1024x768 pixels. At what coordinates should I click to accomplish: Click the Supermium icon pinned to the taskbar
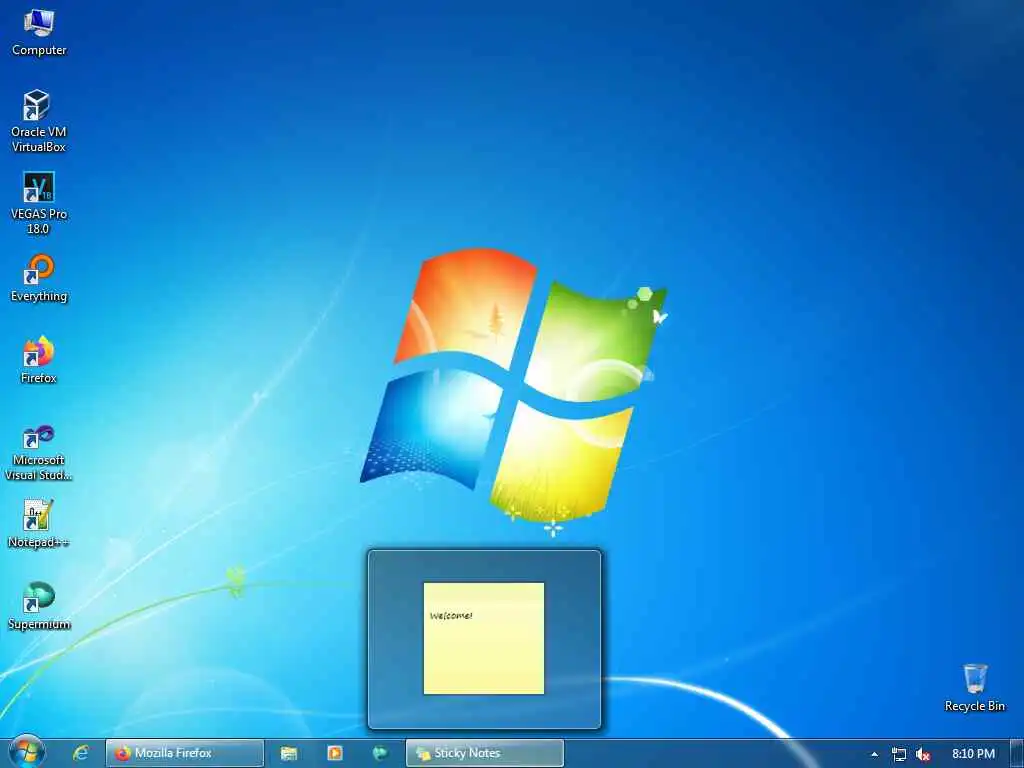(x=380, y=754)
